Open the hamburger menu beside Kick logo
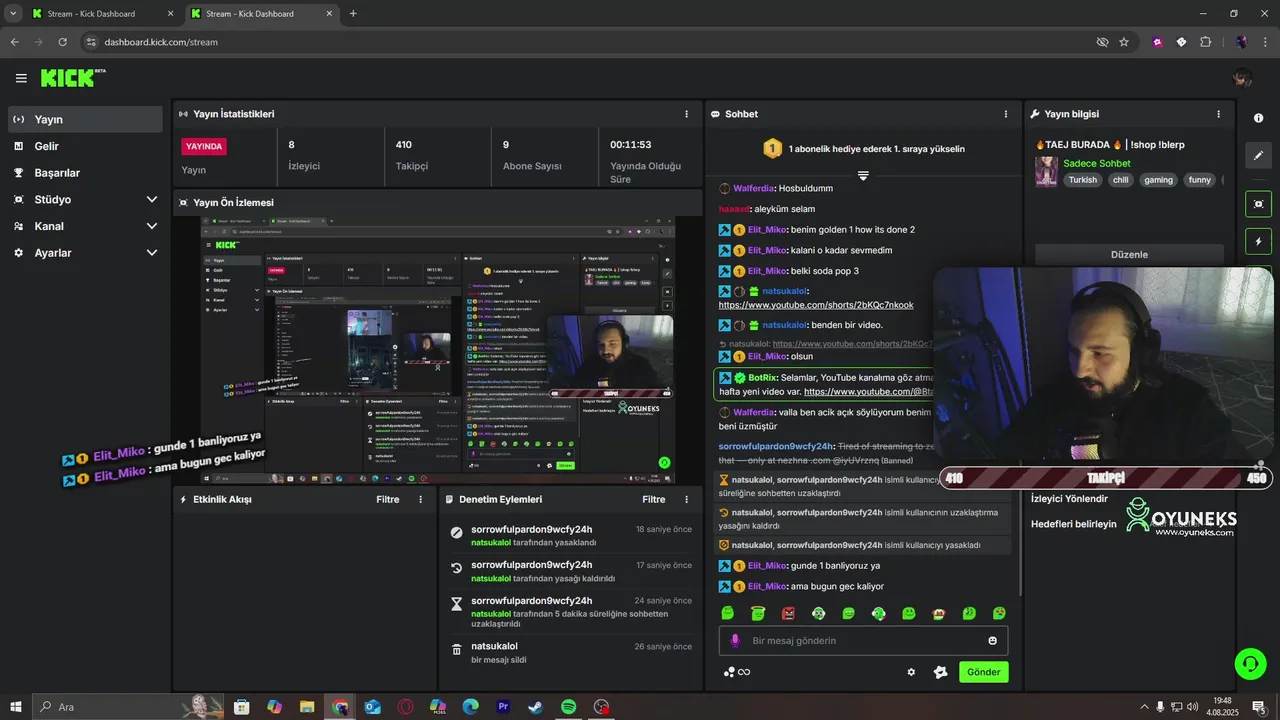Viewport: 1280px width, 720px height. tap(21, 78)
